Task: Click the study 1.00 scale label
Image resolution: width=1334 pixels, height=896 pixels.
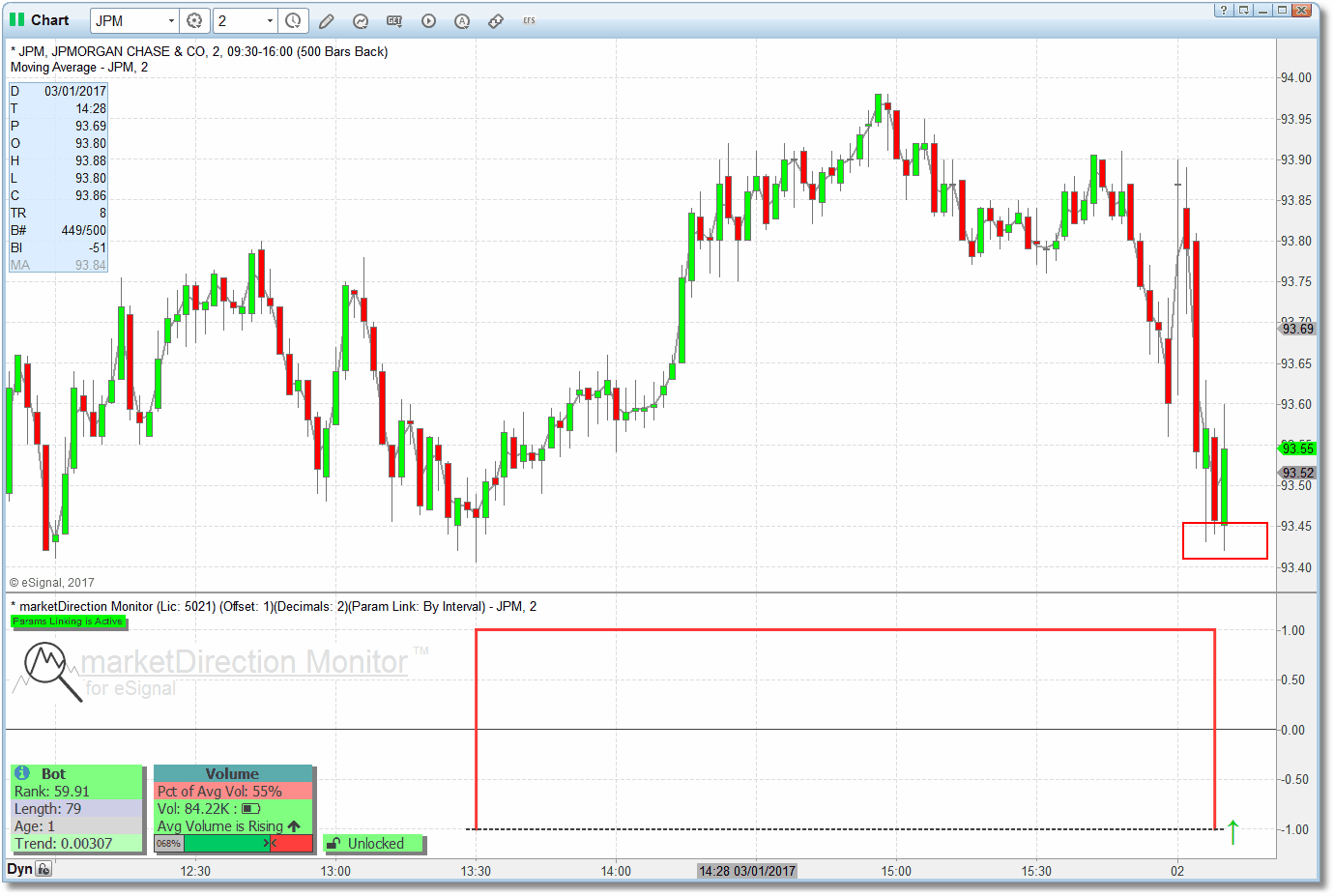Action: (1292, 630)
